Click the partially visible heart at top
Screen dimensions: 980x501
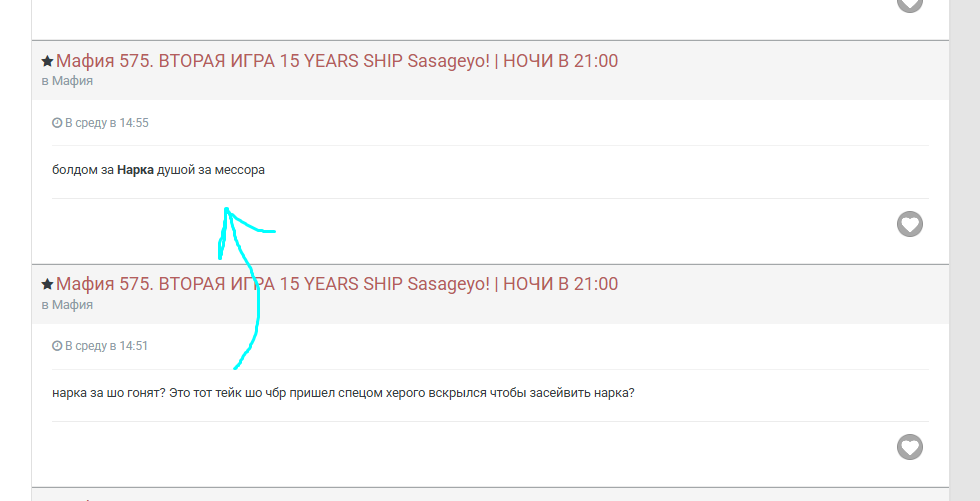pyautogui.click(x=909, y=5)
